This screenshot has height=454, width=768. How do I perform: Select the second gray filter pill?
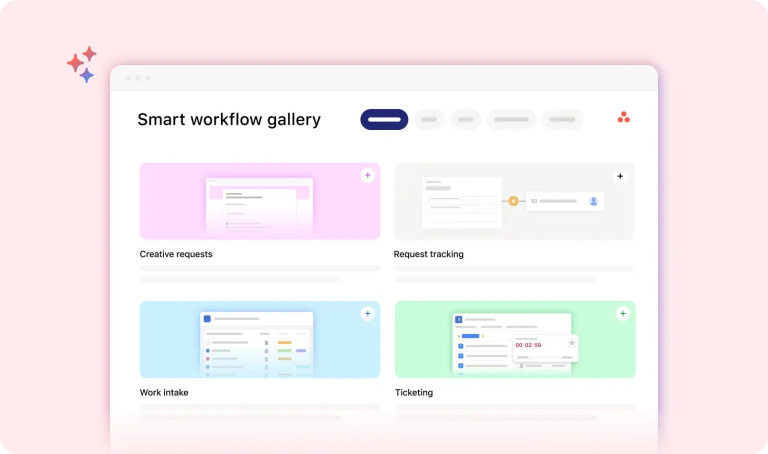(429, 120)
